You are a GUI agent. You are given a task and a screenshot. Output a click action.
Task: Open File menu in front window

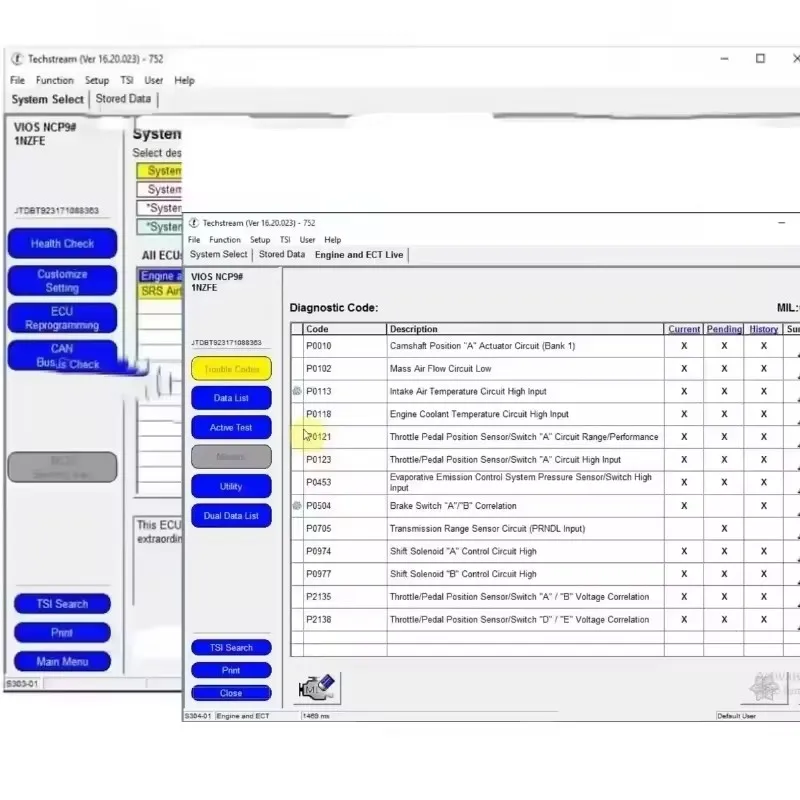coord(194,240)
